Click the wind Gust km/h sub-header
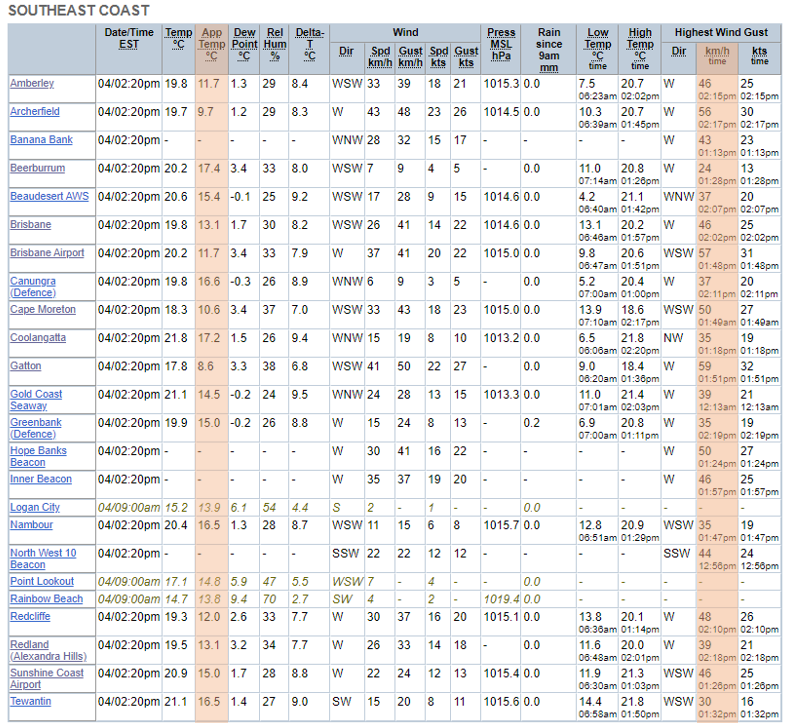Image resolution: width=788 pixels, height=727 pixels. 410,57
